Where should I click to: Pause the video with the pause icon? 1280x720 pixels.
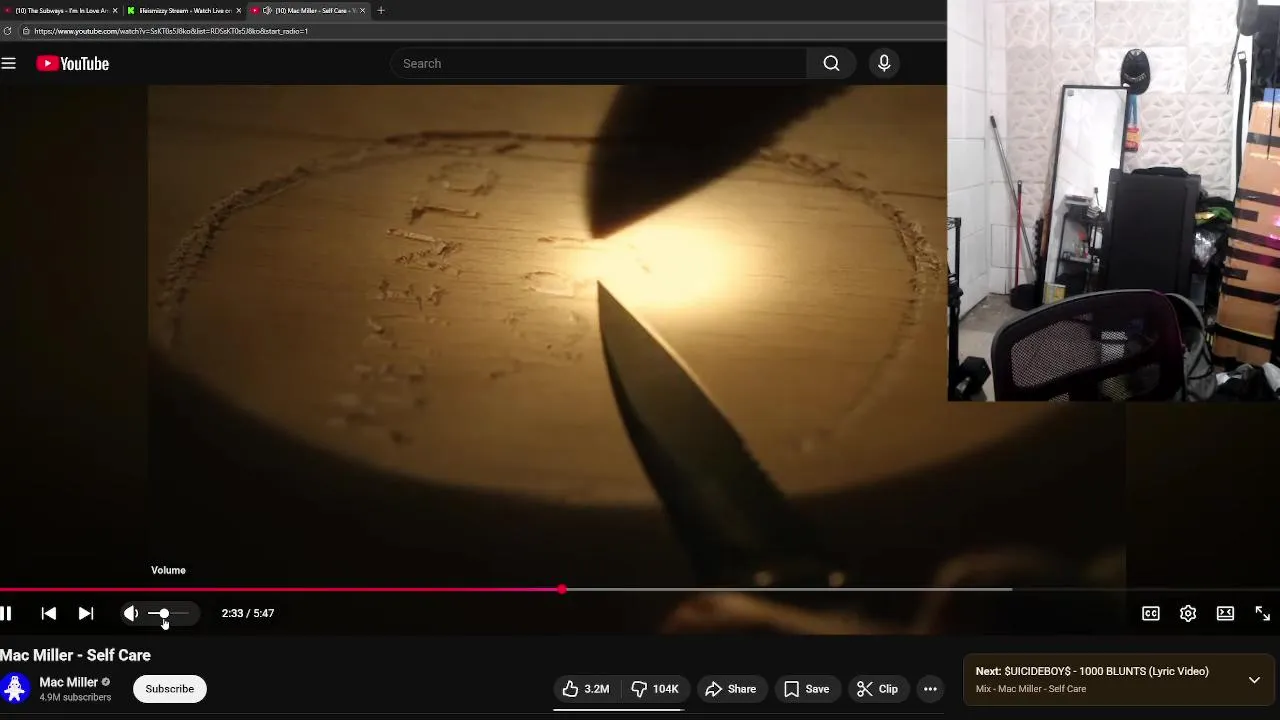tap(6, 613)
